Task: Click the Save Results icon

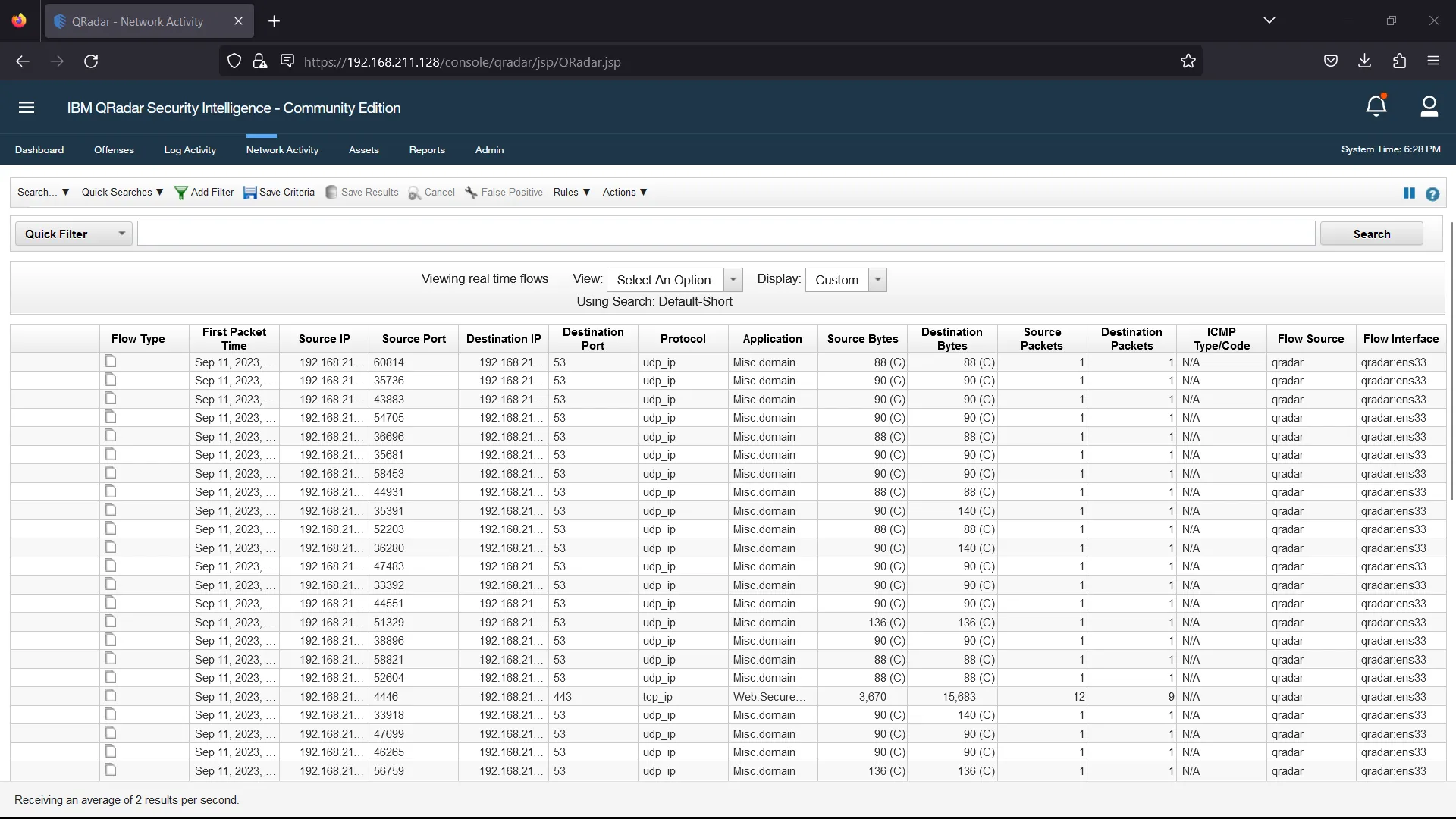Action: 331,193
